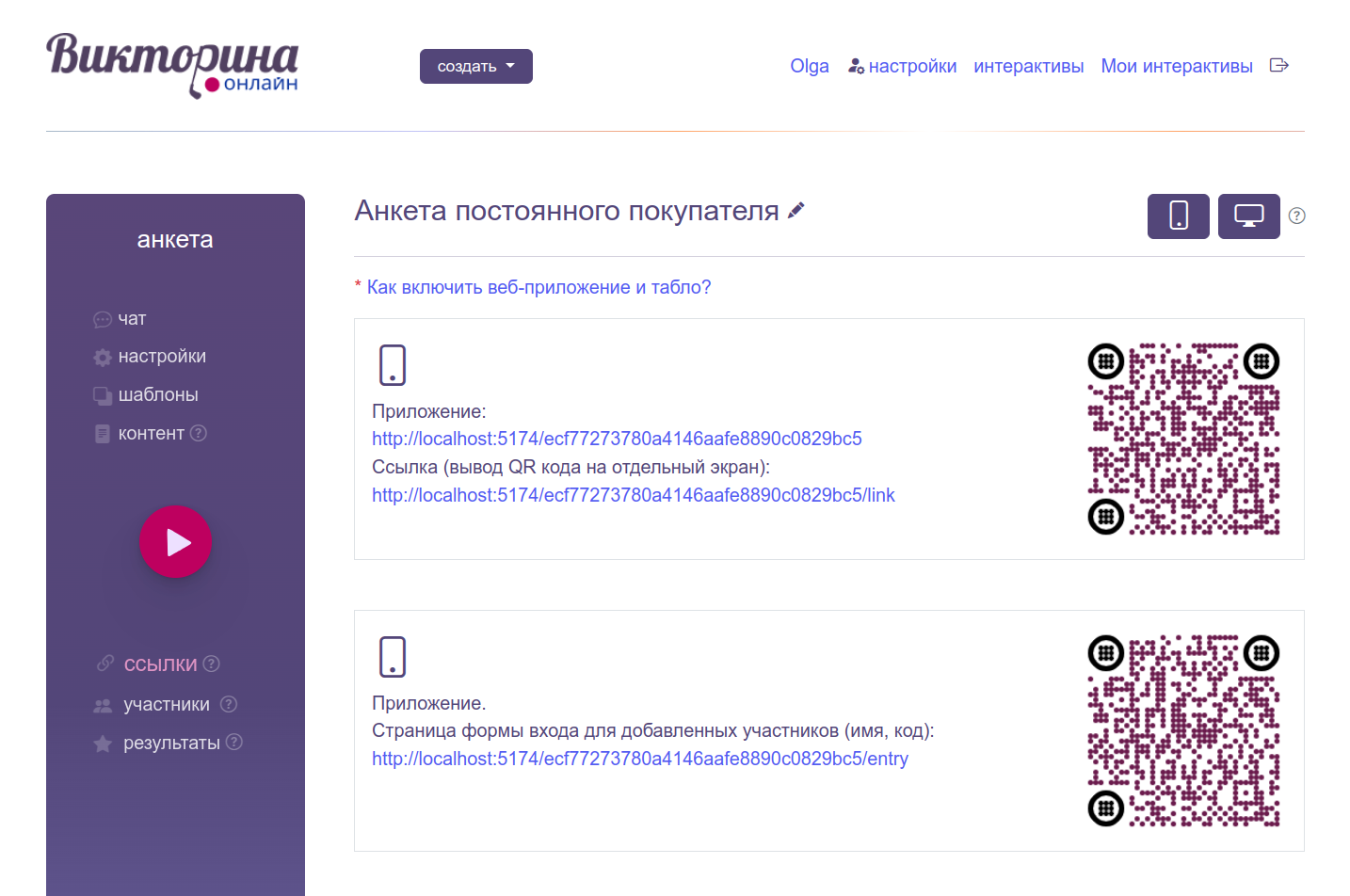The image size is (1350, 896).
Task: Click QR code in first card
Action: point(1183,439)
